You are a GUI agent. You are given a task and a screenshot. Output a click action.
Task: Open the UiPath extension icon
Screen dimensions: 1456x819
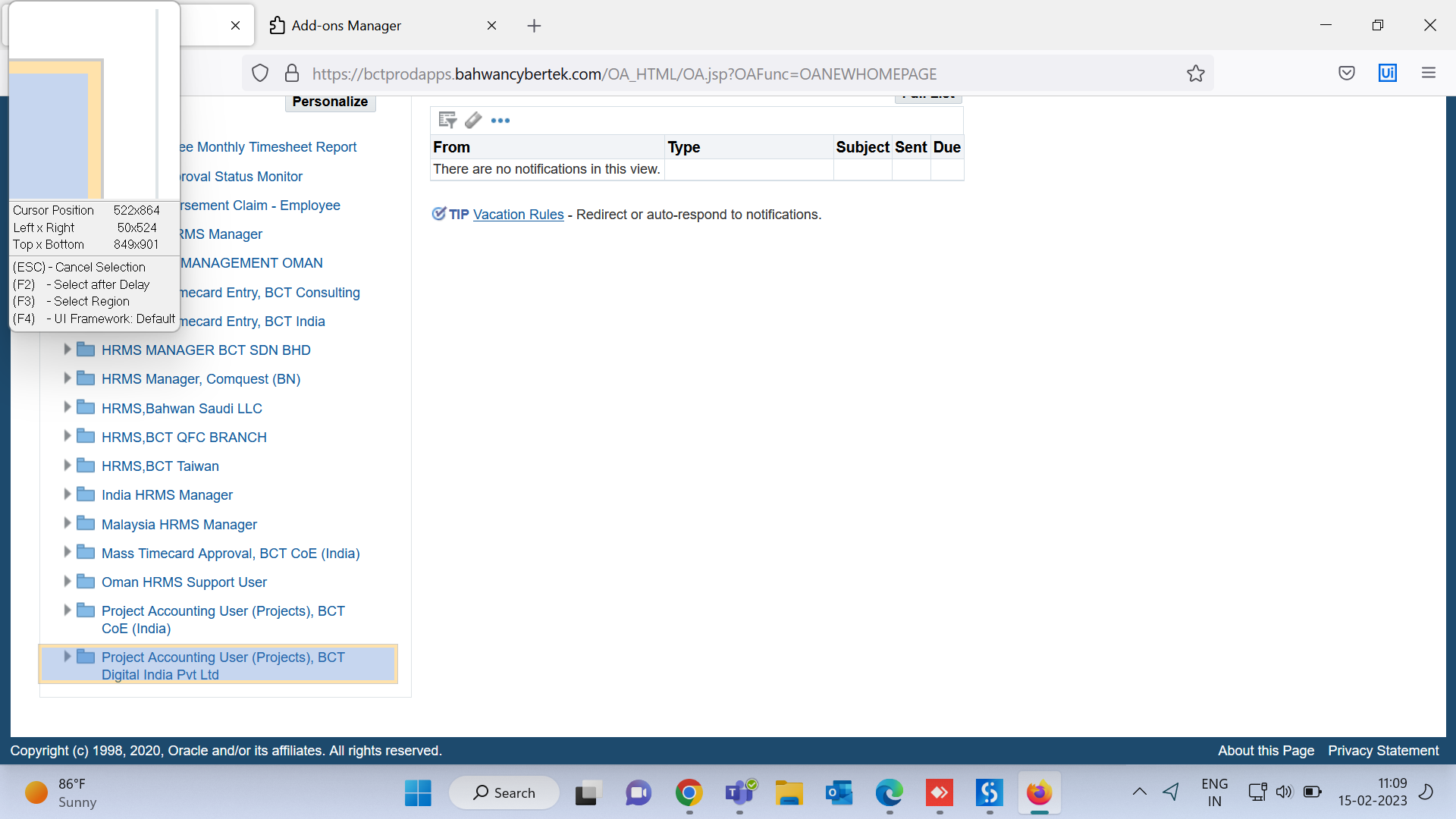coord(1387,73)
